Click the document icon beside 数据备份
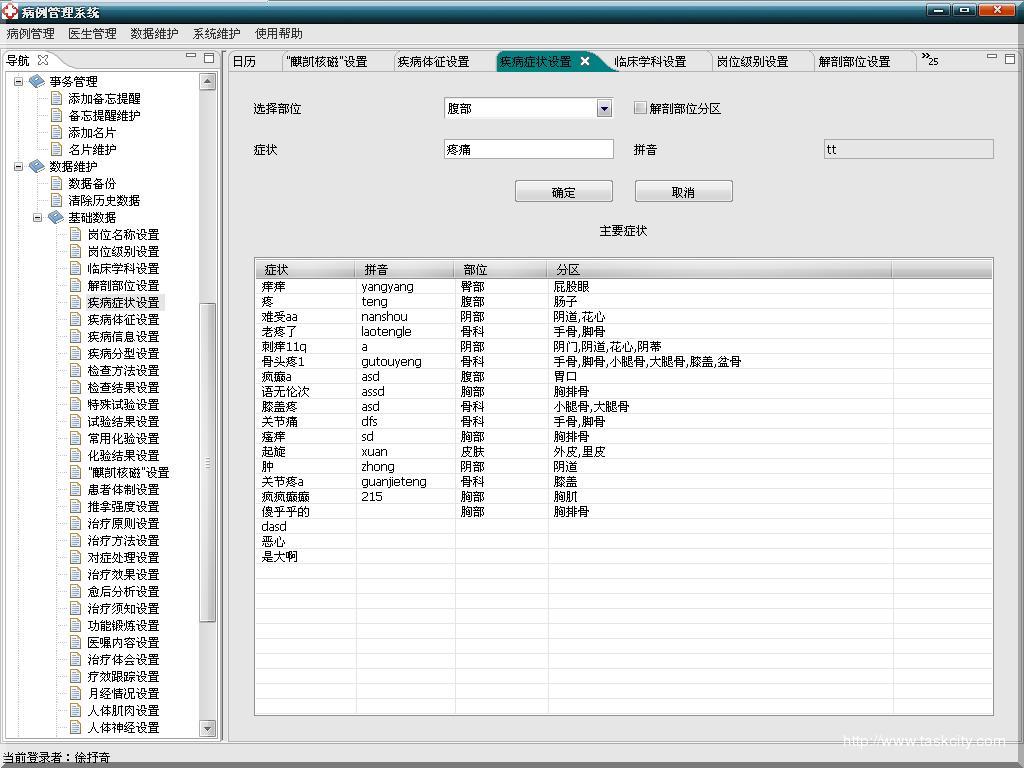Image resolution: width=1024 pixels, height=768 pixels. coord(57,183)
